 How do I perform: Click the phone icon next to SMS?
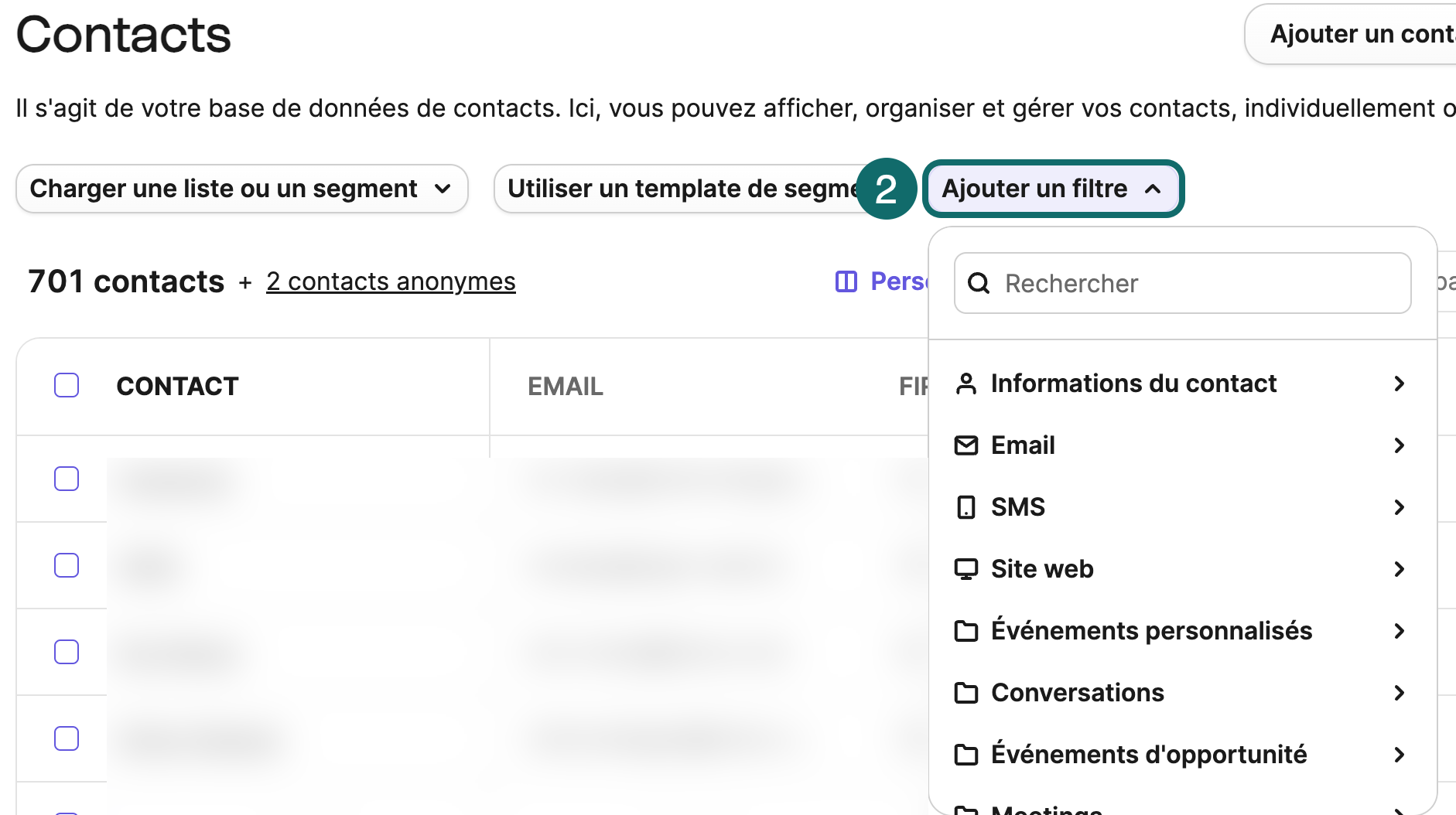tap(966, 507)
